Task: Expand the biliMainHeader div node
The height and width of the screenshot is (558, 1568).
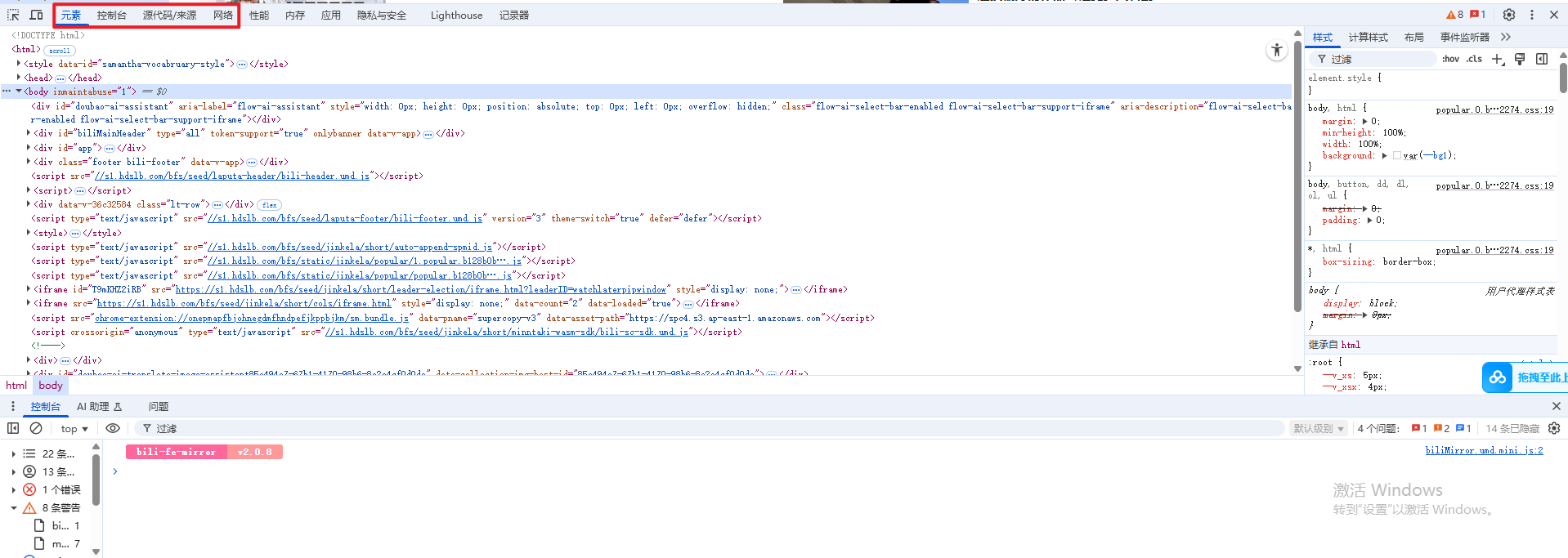Action: [29, 133]
